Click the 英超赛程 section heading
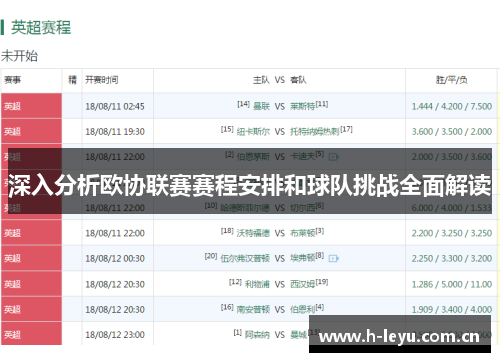Viewport: 500px width, 362px height. pos(41,27)
